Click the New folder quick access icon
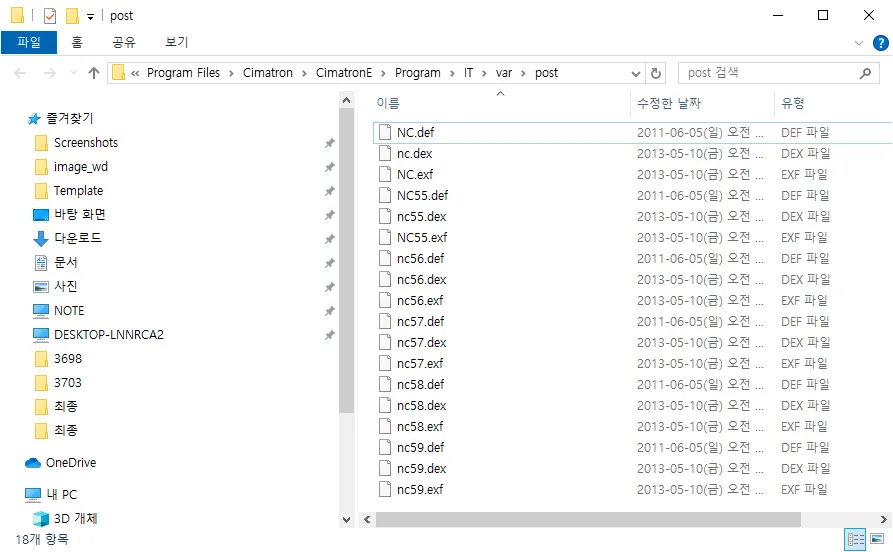This screenshot has height=552, width=893. [72, 15]
